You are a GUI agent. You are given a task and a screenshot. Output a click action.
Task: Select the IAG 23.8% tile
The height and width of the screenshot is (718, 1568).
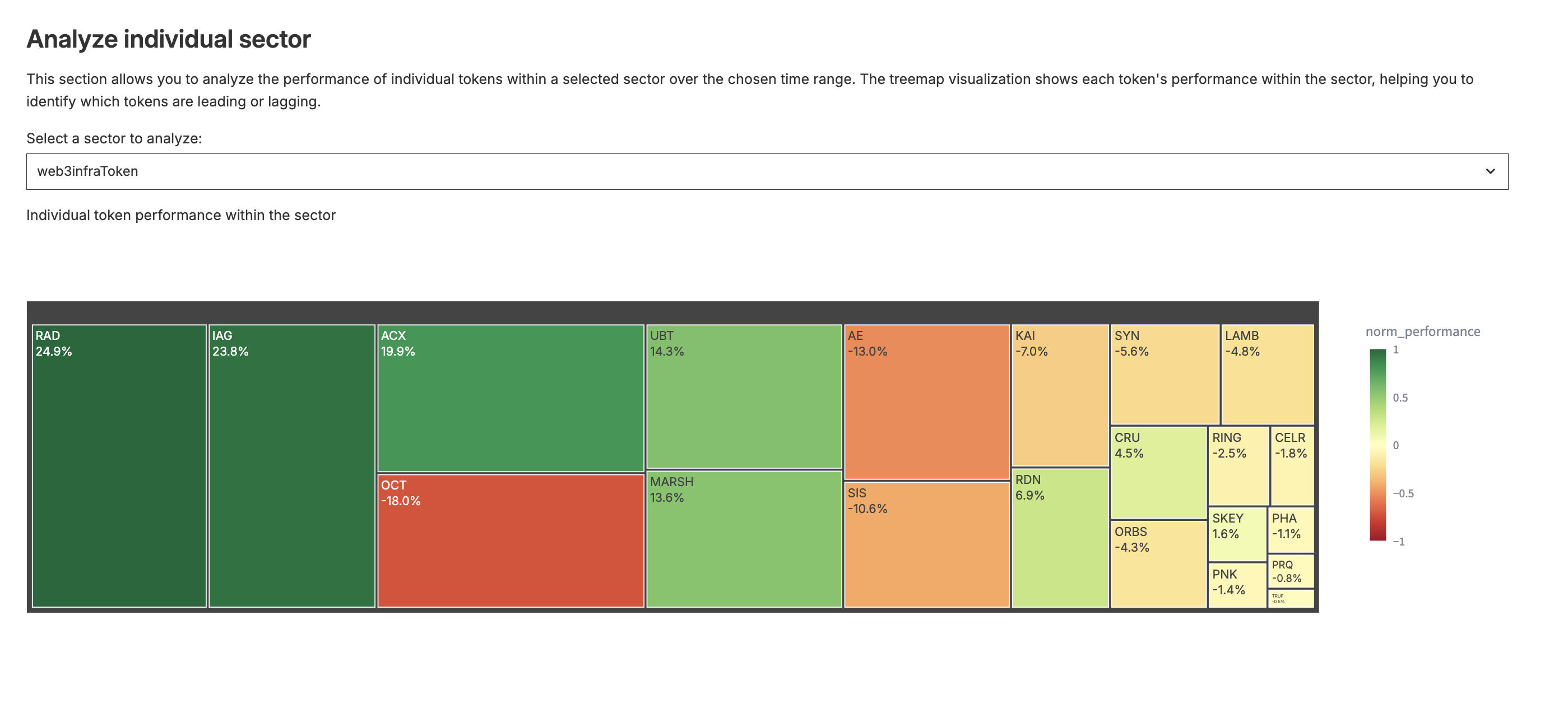(x=291, y=465)
